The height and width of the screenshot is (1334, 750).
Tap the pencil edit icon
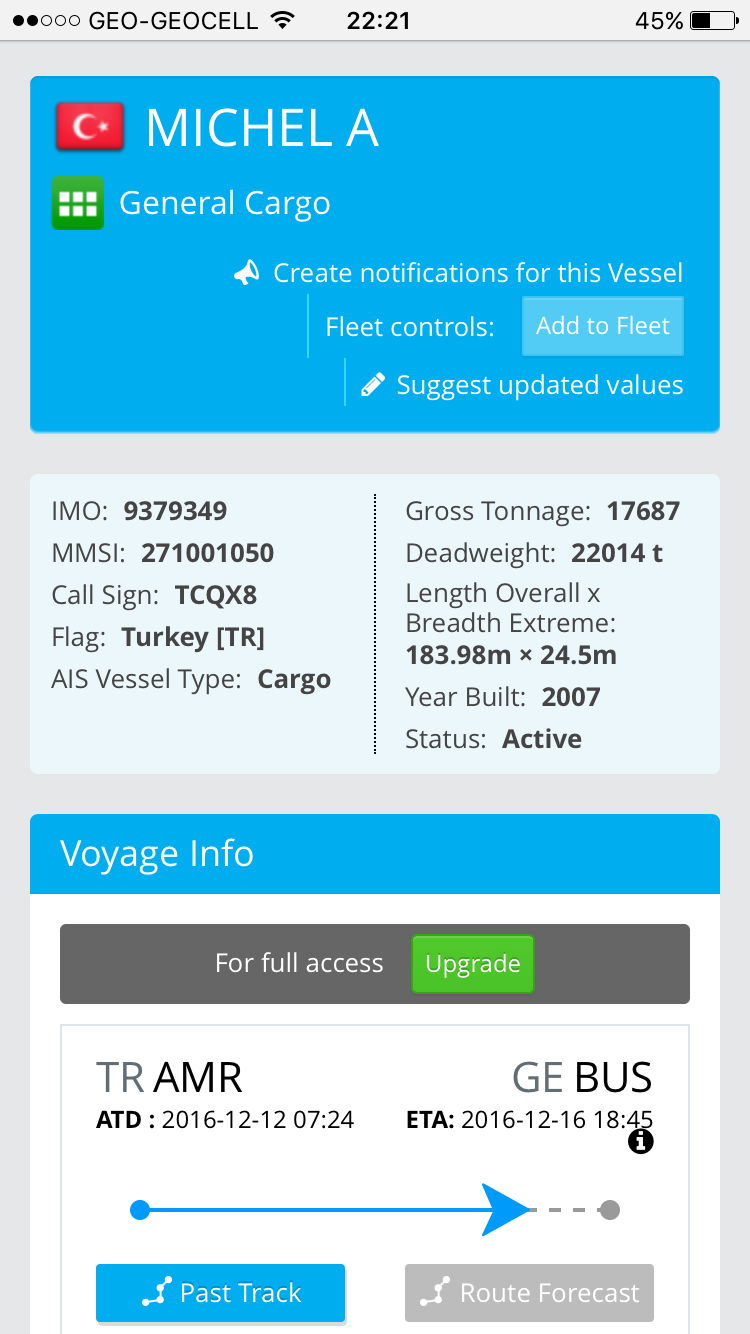pos(373,385)
